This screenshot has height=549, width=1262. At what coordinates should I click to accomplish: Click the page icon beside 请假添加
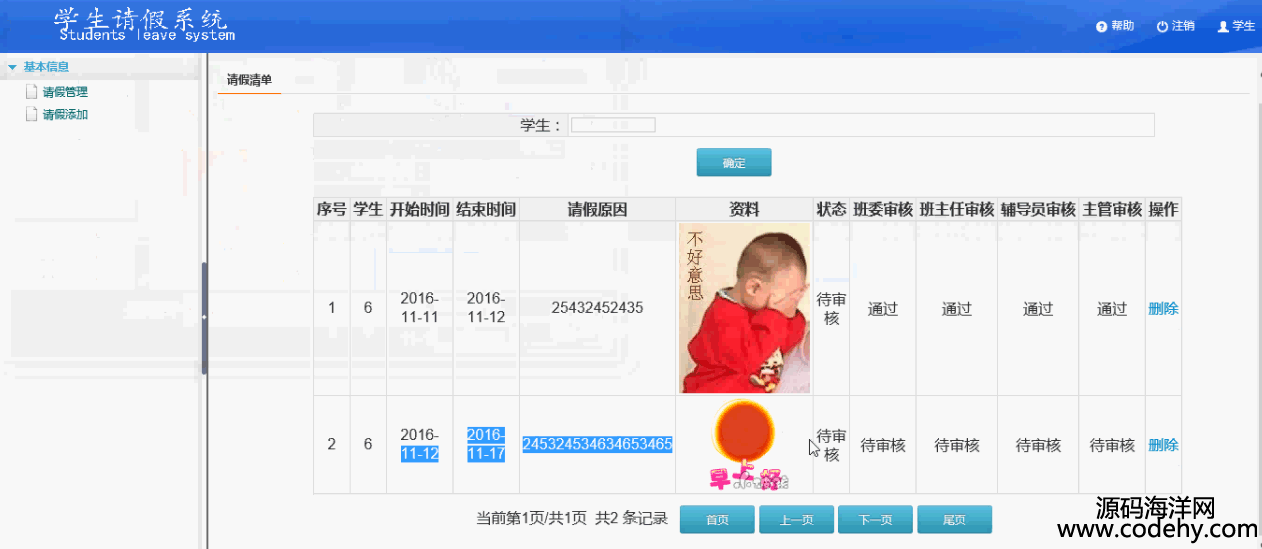pyautogui.click(x=31, y=114)
